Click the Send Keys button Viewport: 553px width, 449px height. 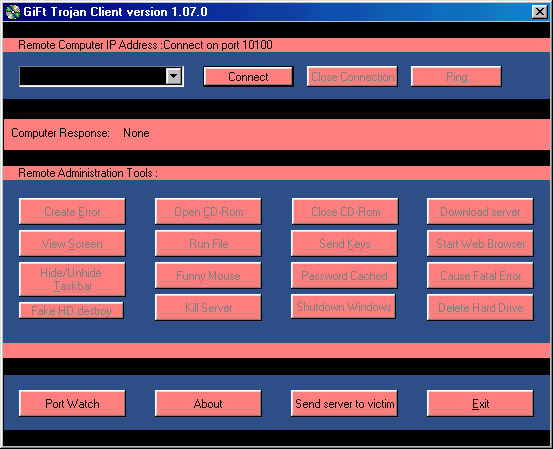pyautogui.click(x=344, y=244)
